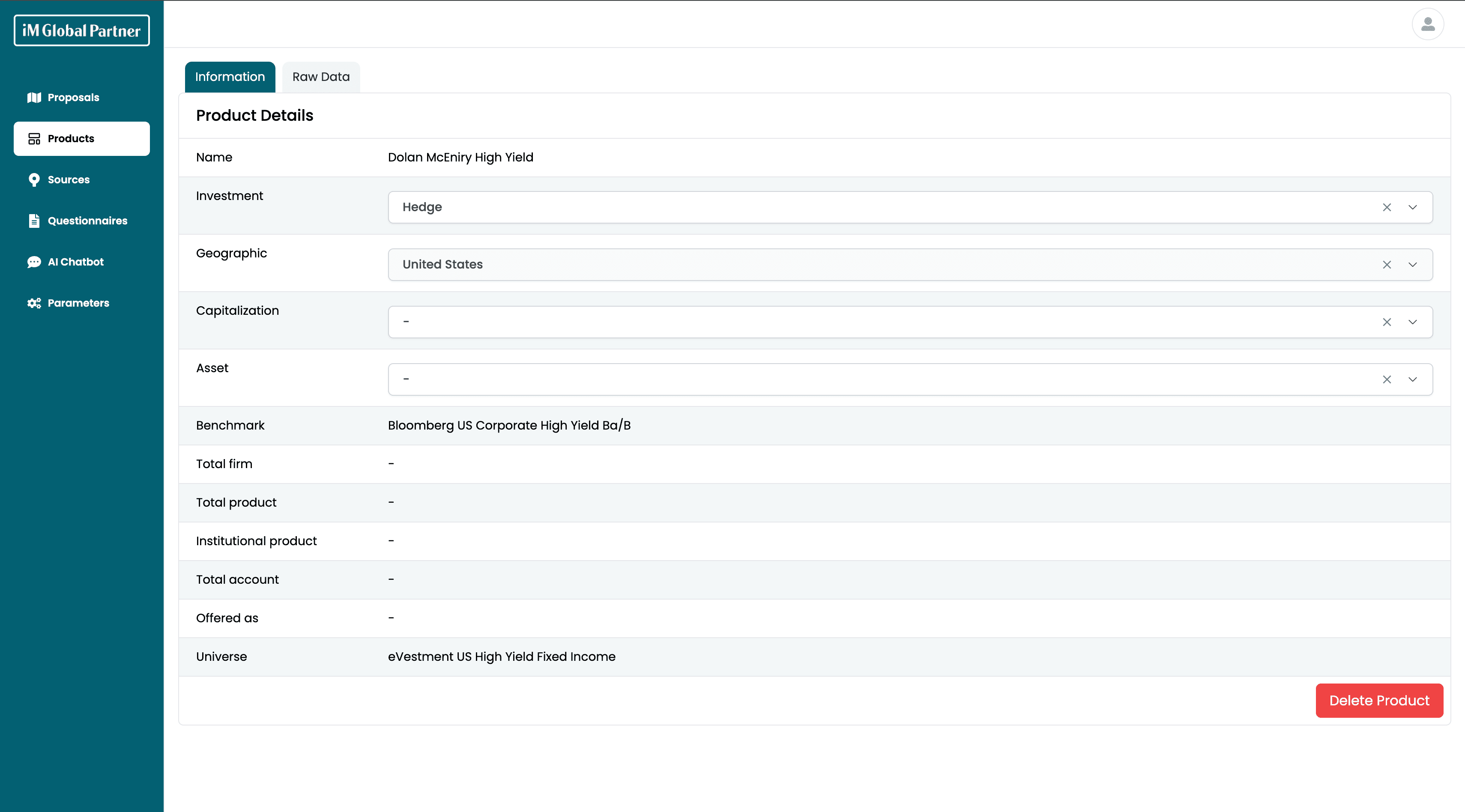This screenshot has height=812, width=1465.
Task: Click the iM Global Partner logo
Action: click(81, 31)
